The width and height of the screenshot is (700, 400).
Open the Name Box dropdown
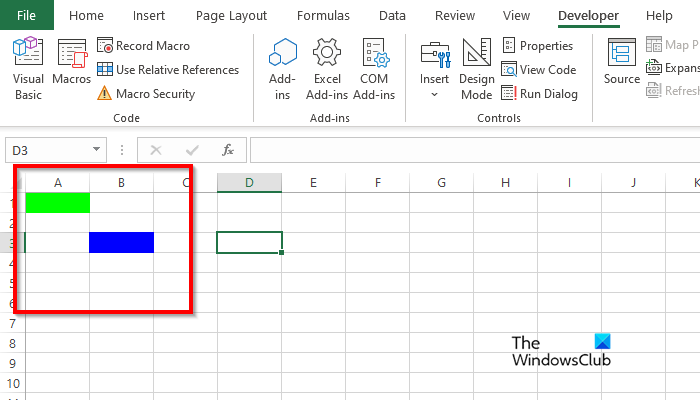[x=96, y=150]
